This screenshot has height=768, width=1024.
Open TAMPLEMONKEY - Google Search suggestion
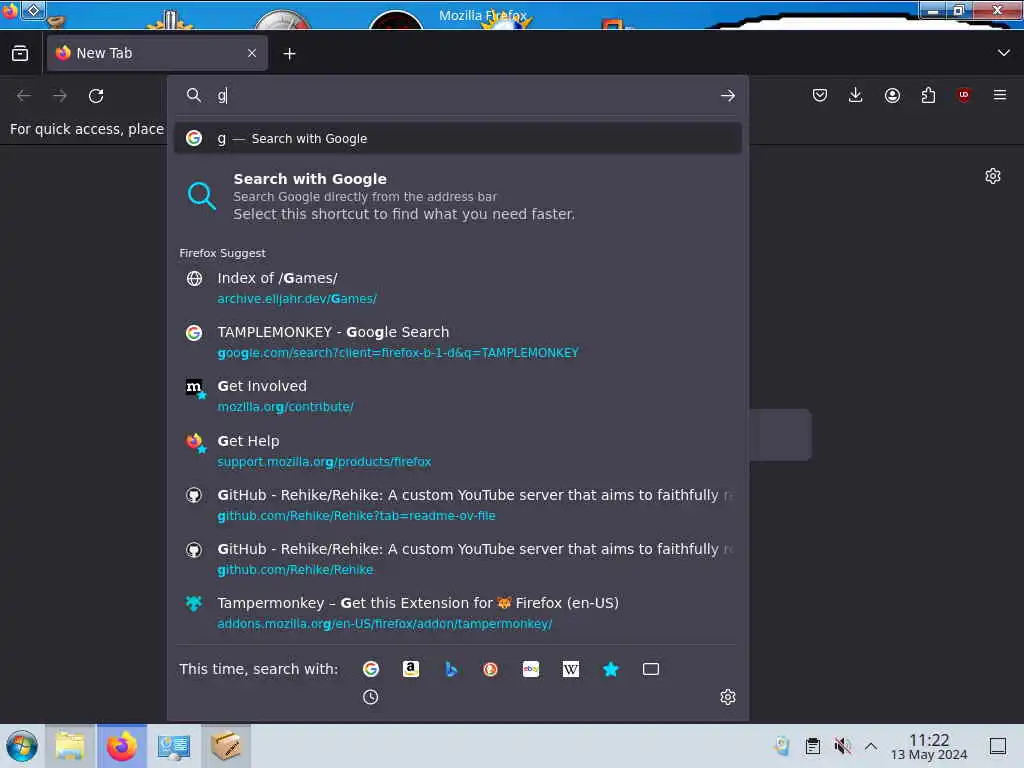[x=458, y=342]
